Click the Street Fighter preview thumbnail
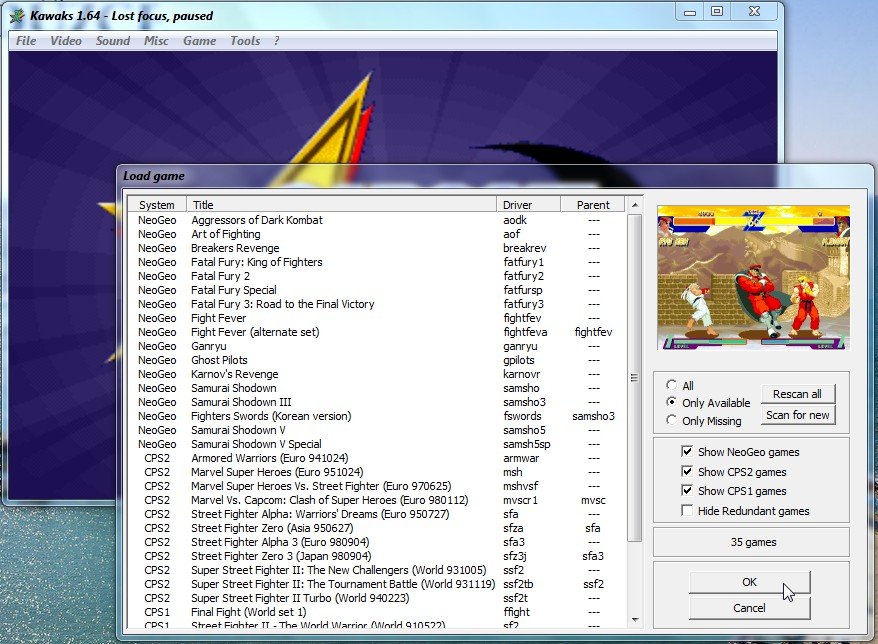The height and width of the screenshot is (644, 878). (753, 278)
